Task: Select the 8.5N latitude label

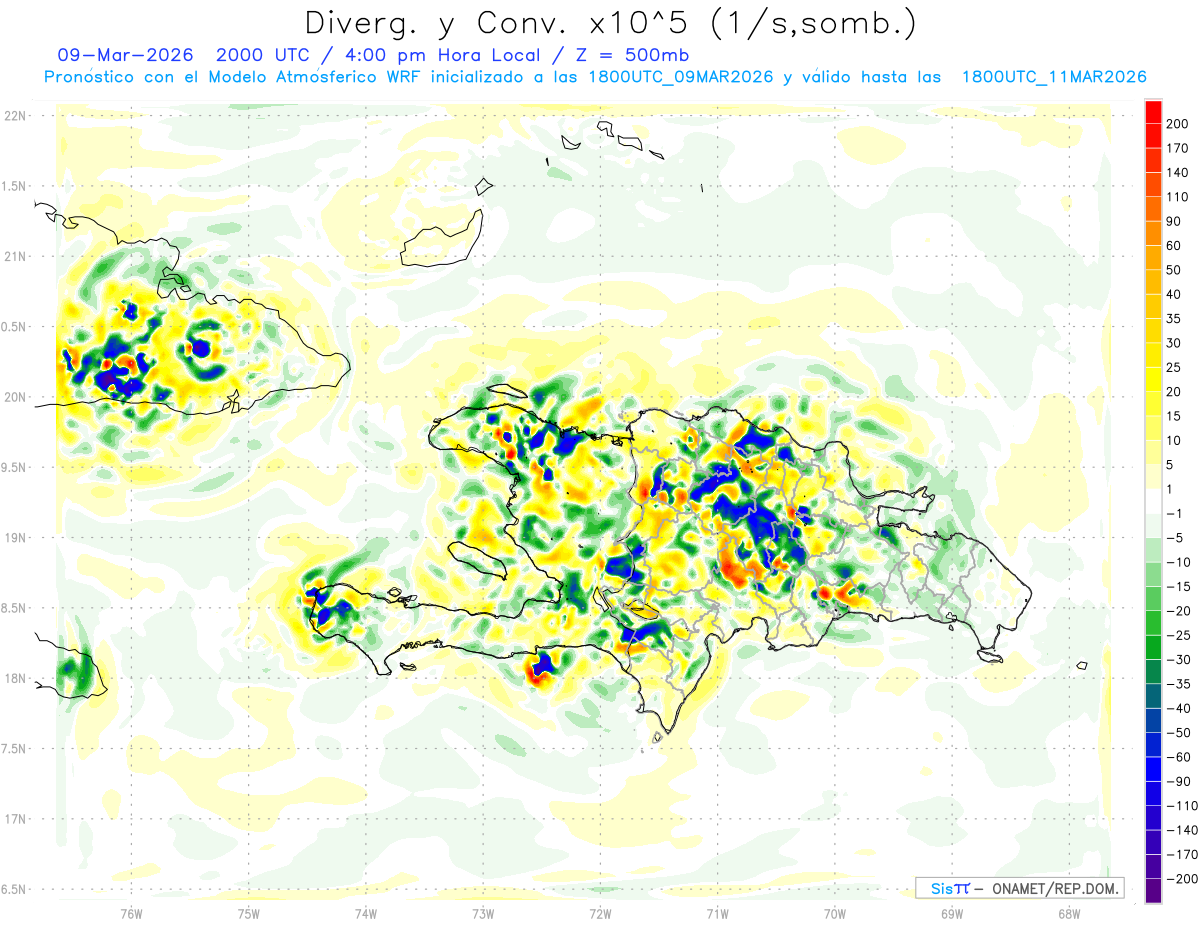Action: click(15, 608)
